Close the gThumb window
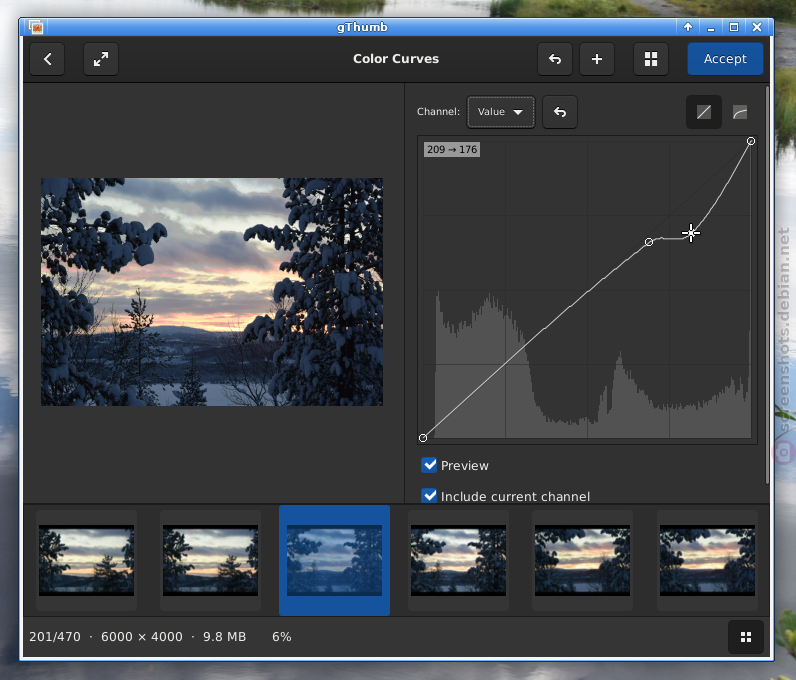 757,27
